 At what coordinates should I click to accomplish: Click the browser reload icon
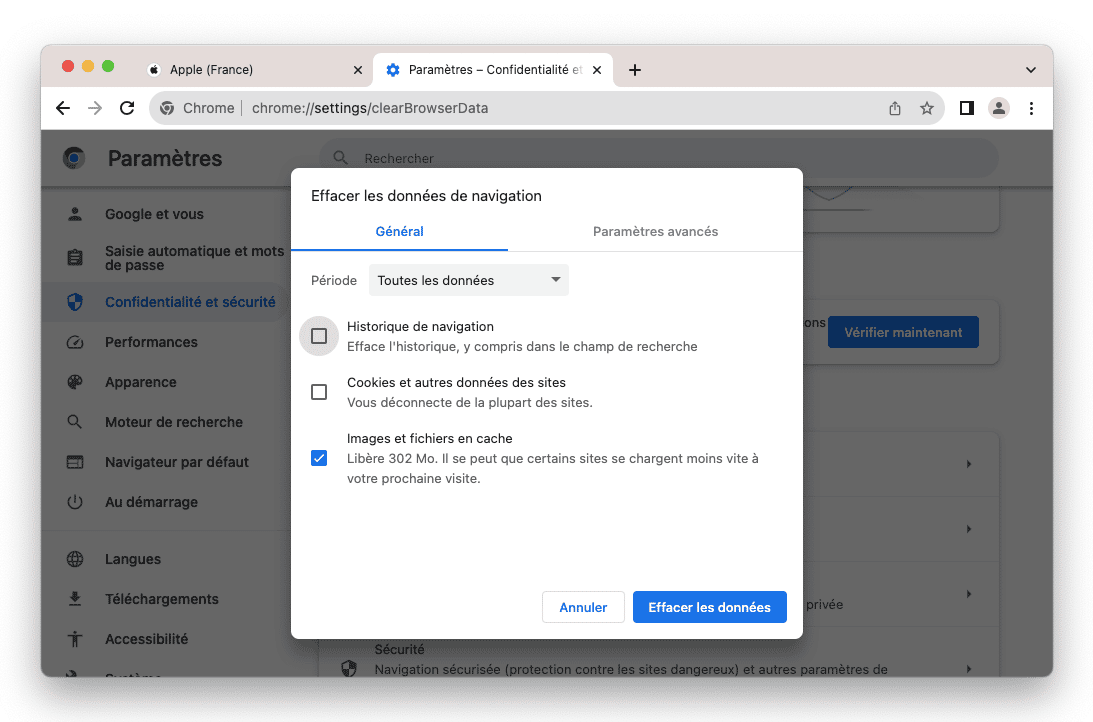127,108
